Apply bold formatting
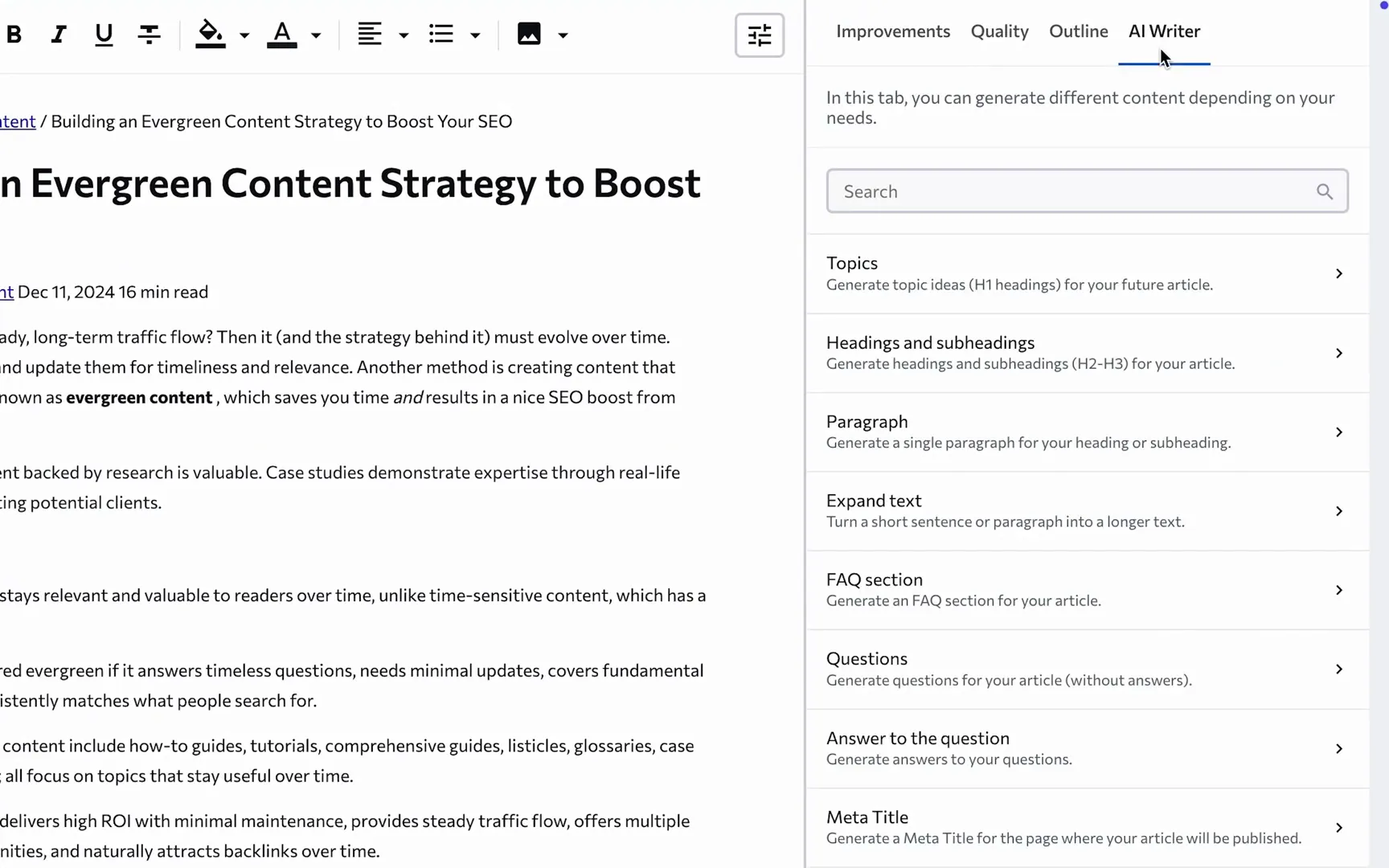1389x868 pixels. coord(14,34)
